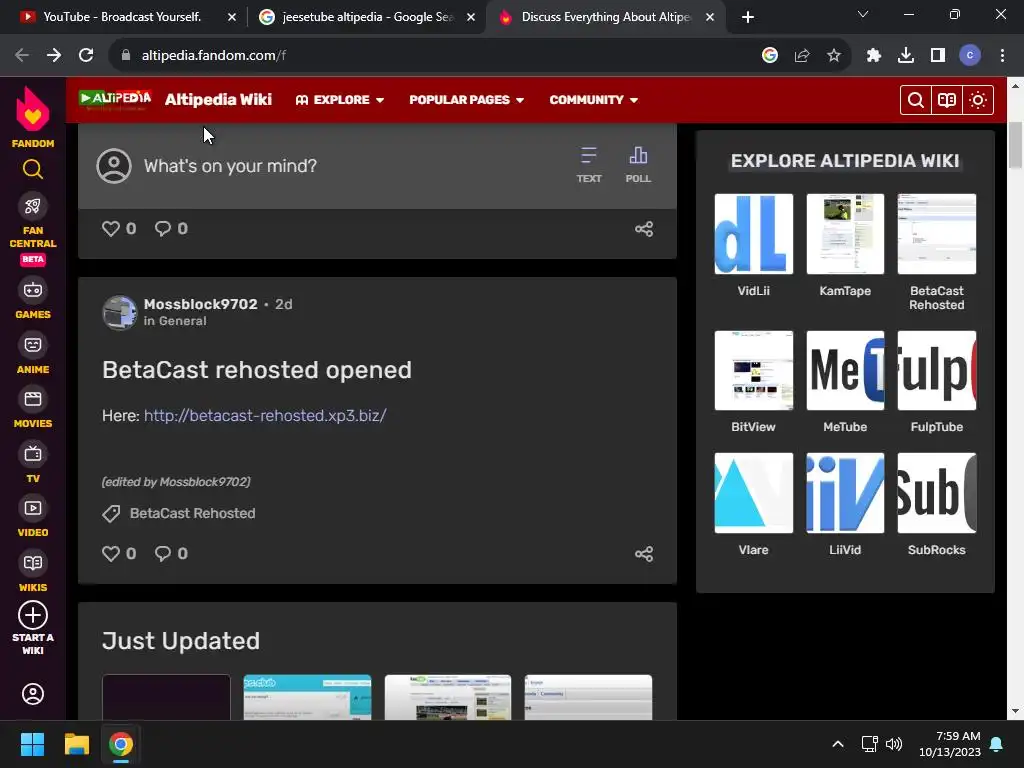Create a poll using POLL icon
This screenshot has width=1024, height=768.
click(638, 165)
